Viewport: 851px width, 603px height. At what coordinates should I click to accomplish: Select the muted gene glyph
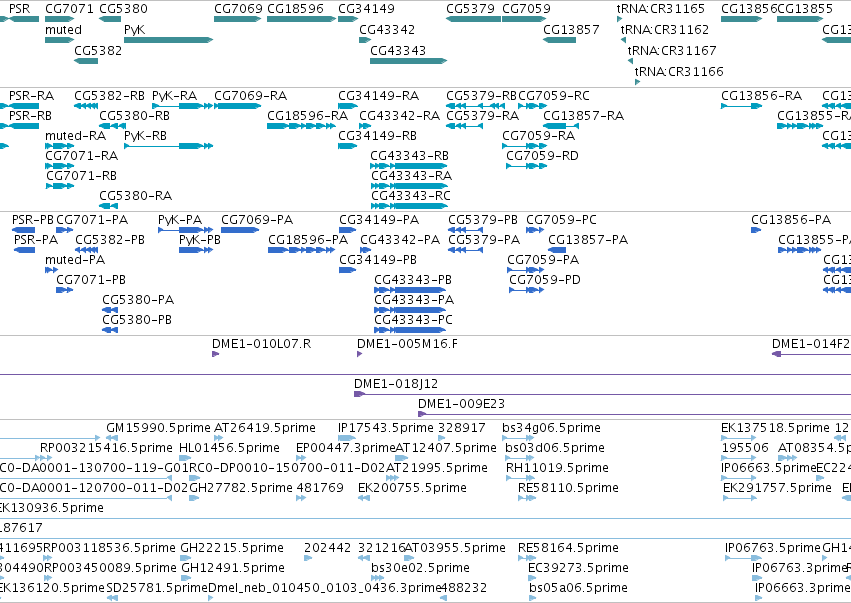(x=59, y=40)
